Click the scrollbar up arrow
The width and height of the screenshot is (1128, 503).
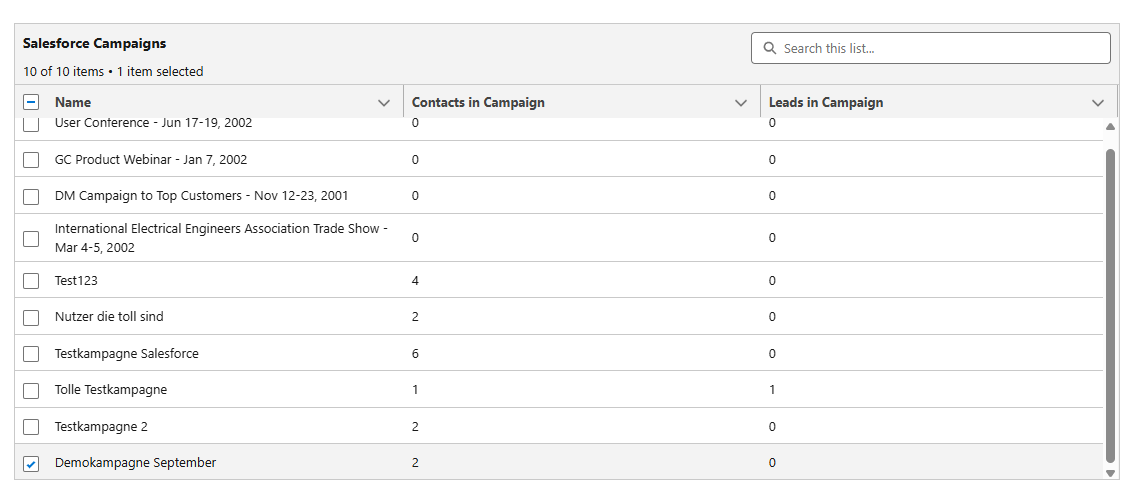[1109, 127]
